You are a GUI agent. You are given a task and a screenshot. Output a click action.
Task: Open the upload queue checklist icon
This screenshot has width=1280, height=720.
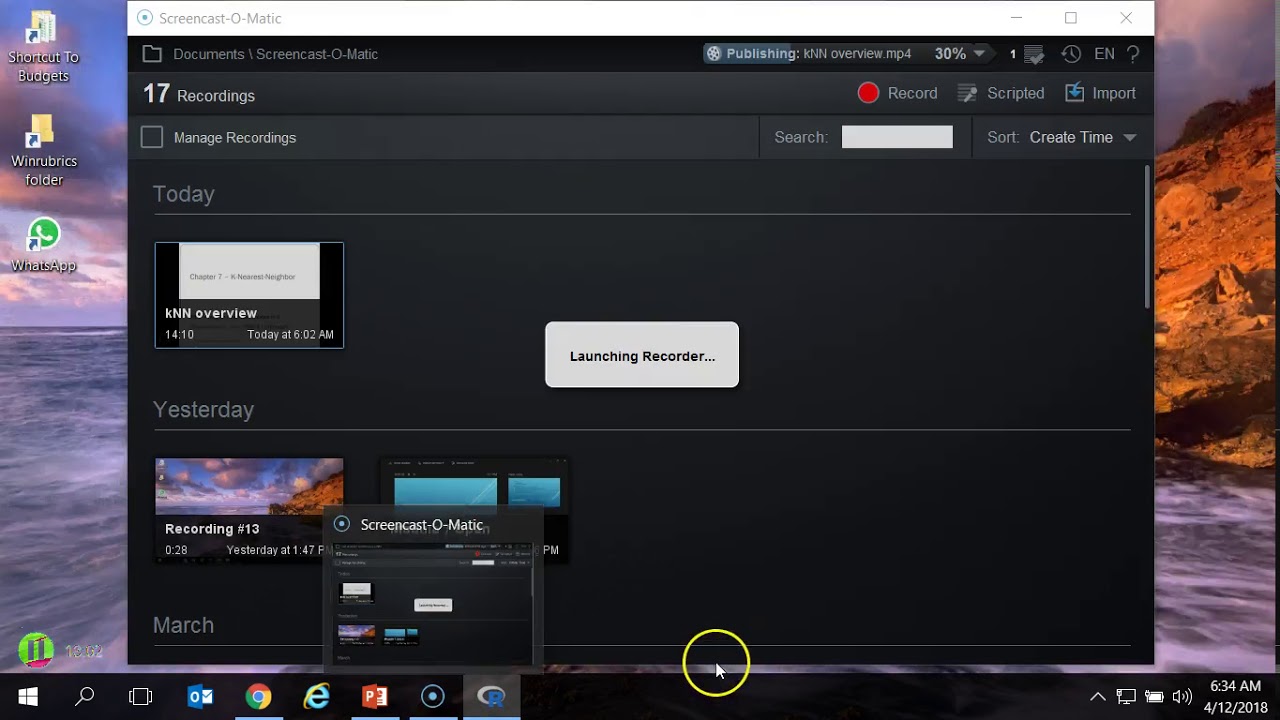click(1034, 54)
